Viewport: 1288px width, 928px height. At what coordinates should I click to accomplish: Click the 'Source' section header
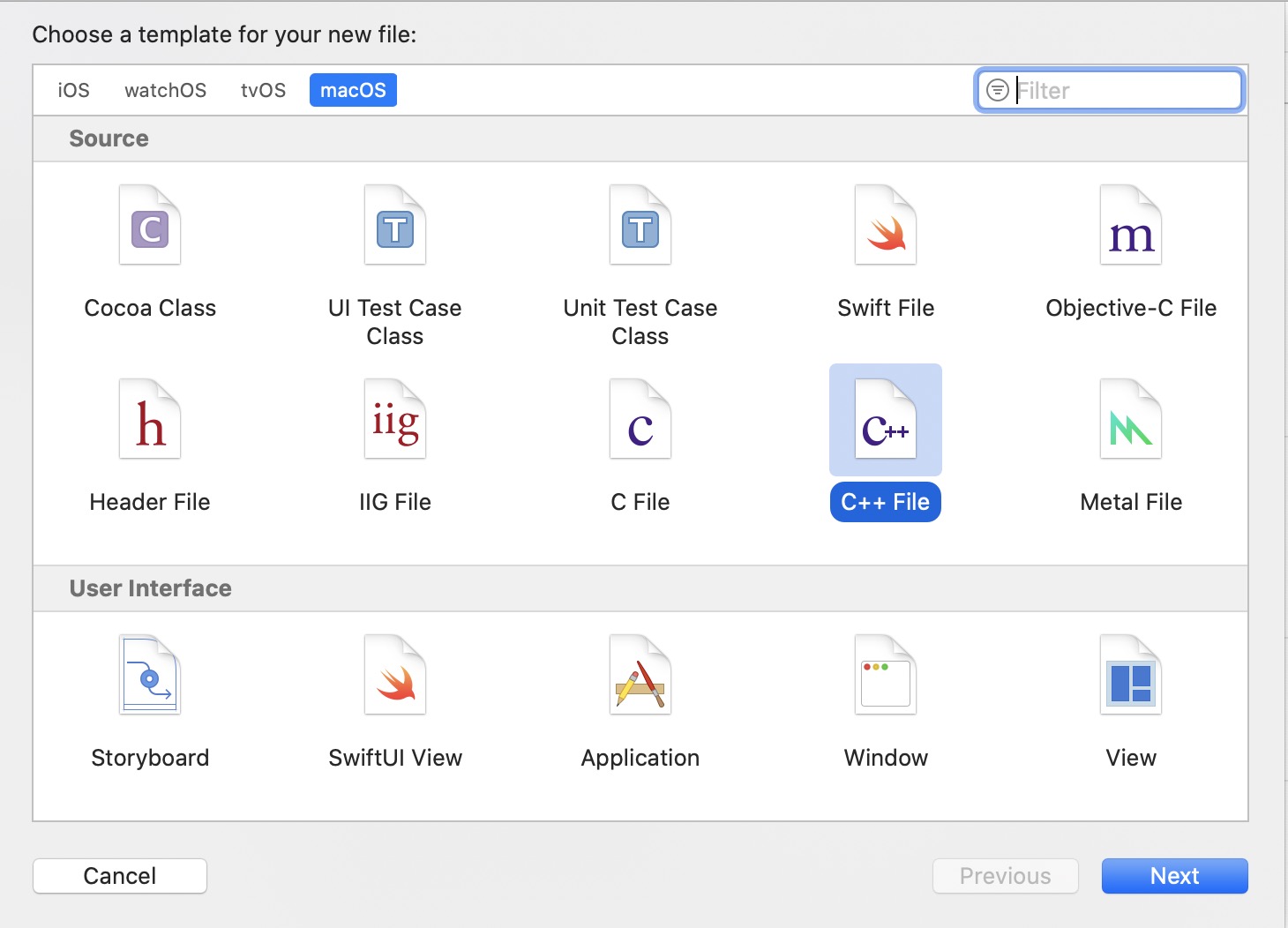click(109, 138)
